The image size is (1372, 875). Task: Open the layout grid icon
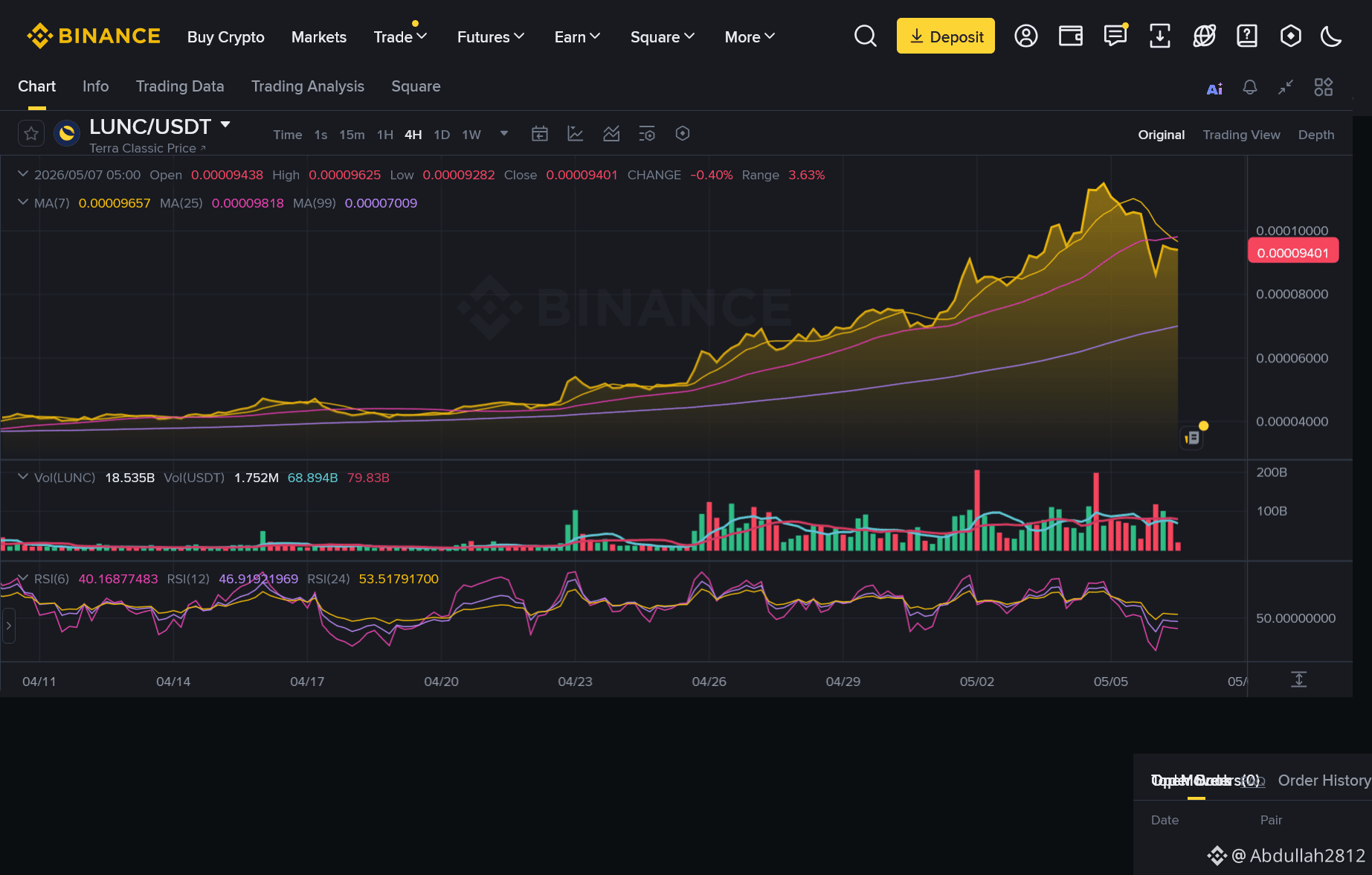[x=1324, y=87]
